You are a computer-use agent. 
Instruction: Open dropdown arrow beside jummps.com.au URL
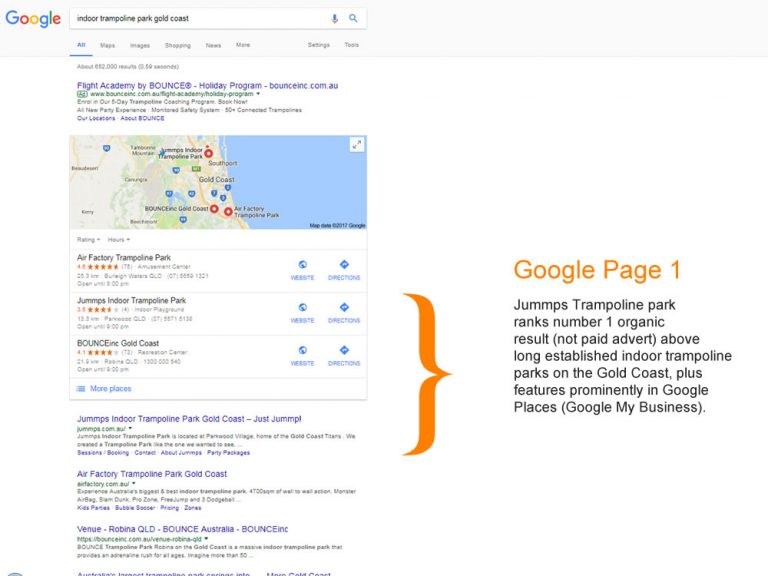pyautogui.click(x=131, y=428)
